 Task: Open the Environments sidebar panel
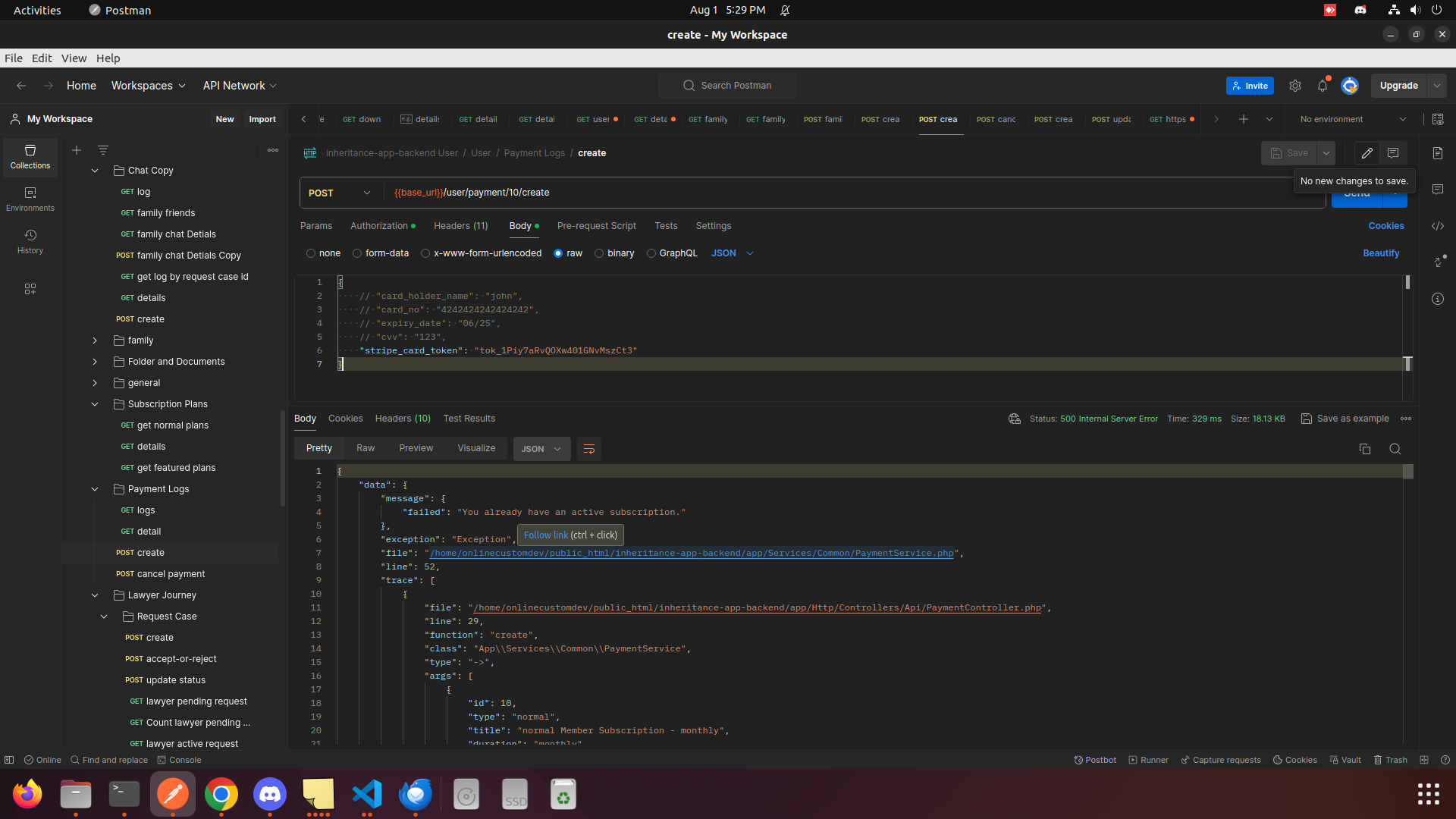30,199
